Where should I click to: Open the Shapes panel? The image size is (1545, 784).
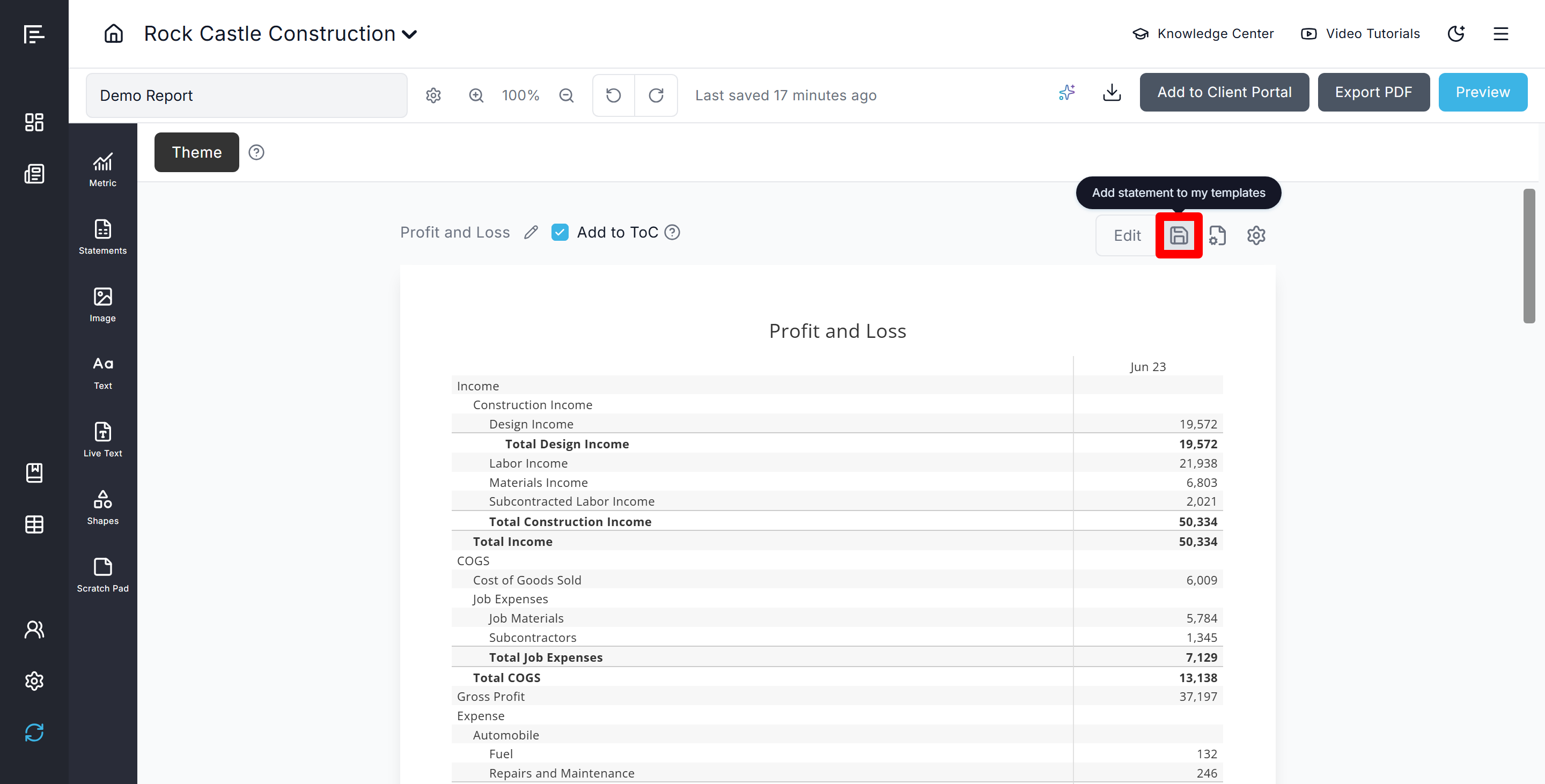tap(102, 507)
